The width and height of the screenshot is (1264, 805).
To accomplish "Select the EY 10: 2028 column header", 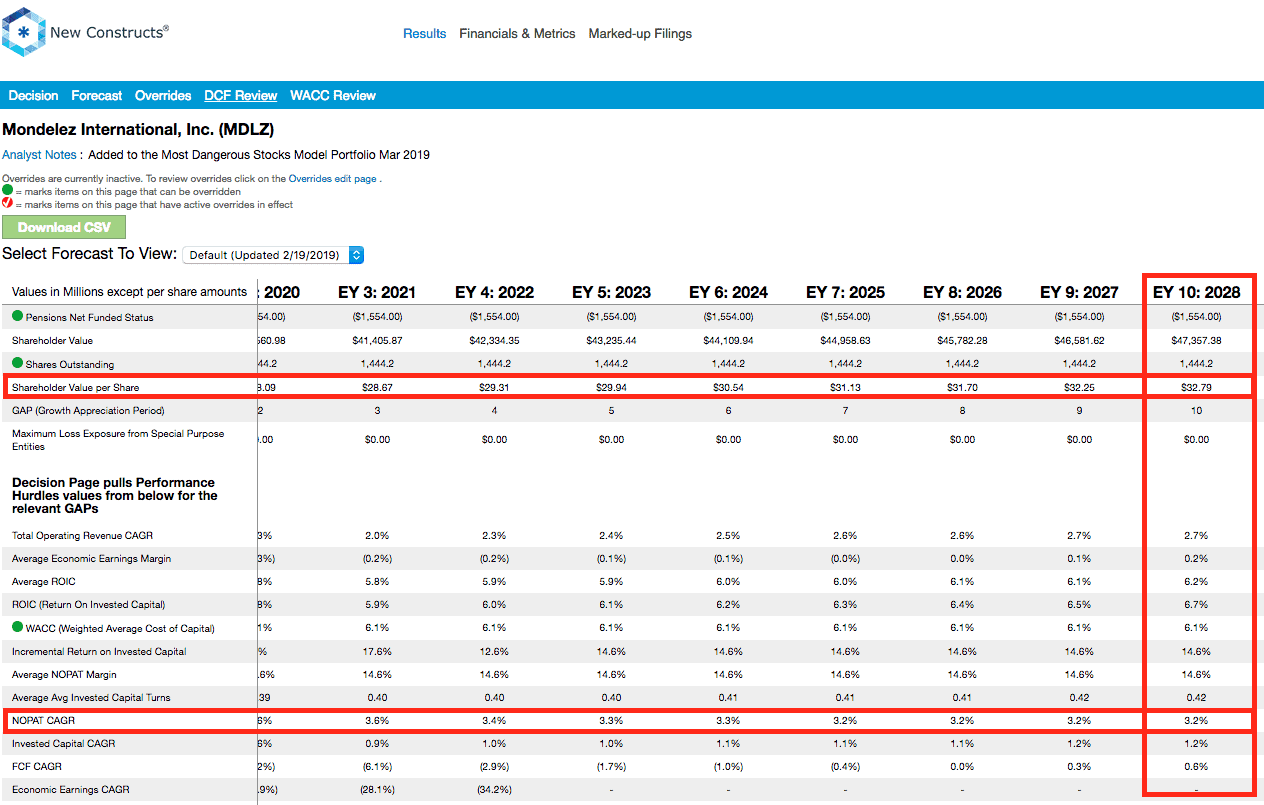I will pyautogui.click(x=1196, y=293).
